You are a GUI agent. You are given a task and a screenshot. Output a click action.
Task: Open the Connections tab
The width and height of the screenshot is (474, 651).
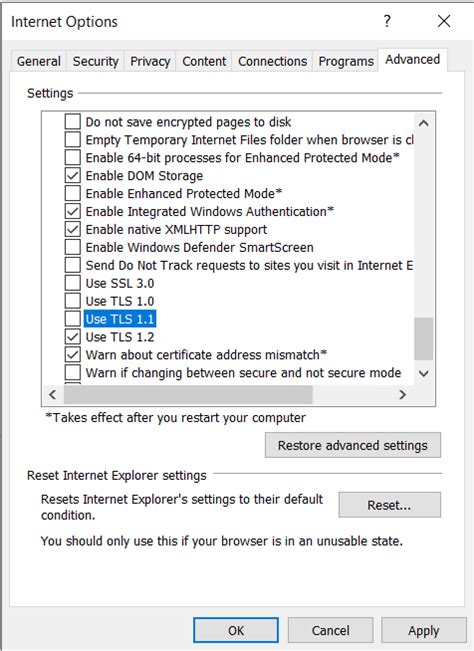tap(272, 61)
